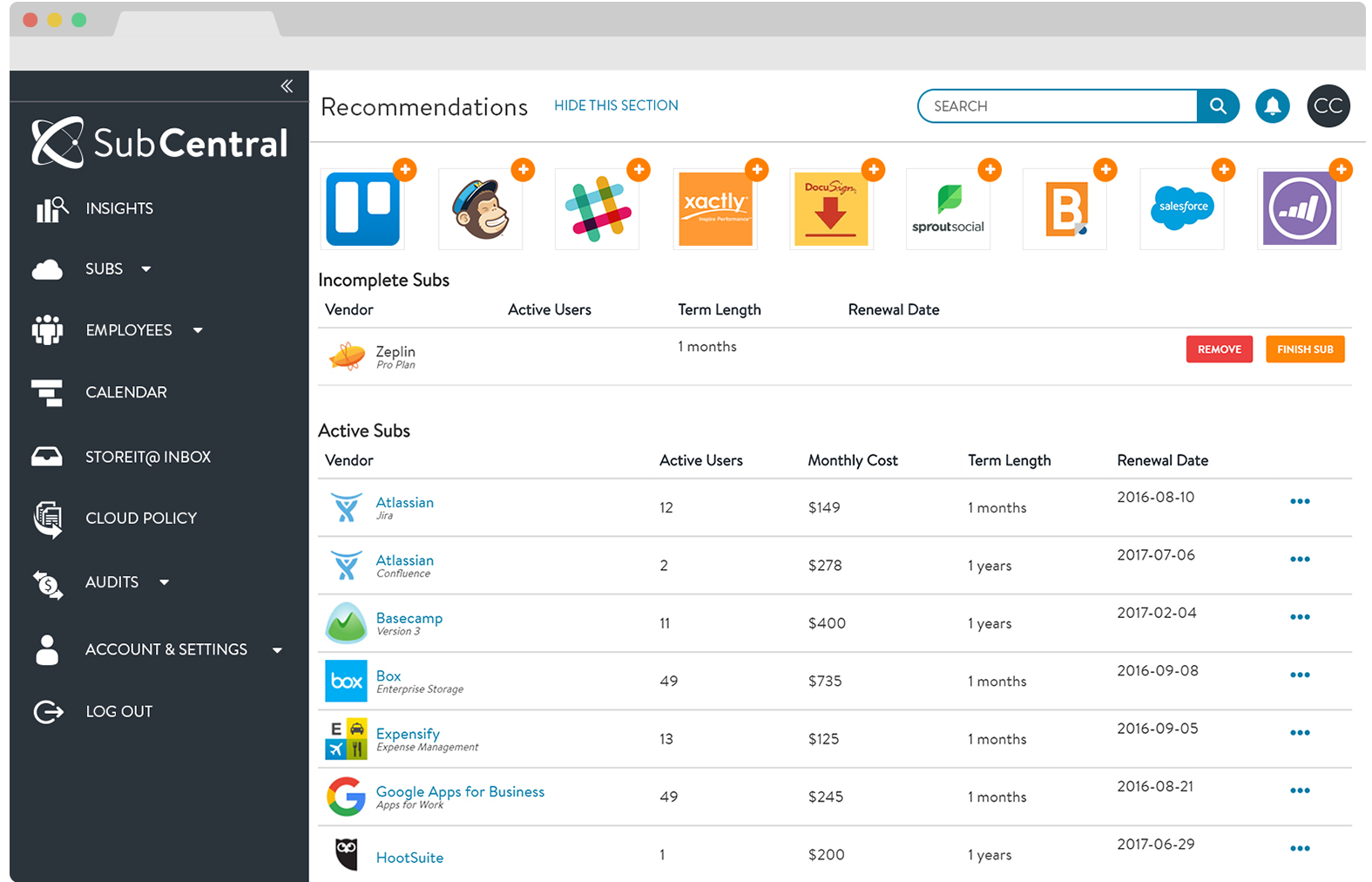Click the Zeplin blimp logo
Image resolution: width=1372 pixels, height=882 pixels.
click(x=347, y=356)
